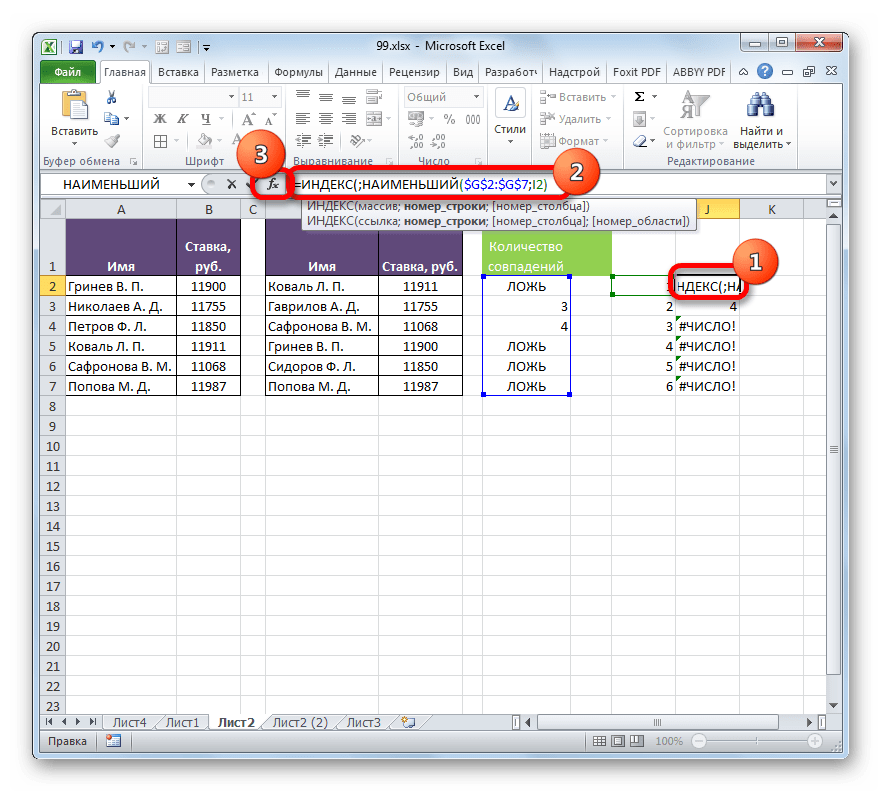Click Increase Decimal icon
The height and width of the screenshot is (792, 882).
[x=416, y=141]
